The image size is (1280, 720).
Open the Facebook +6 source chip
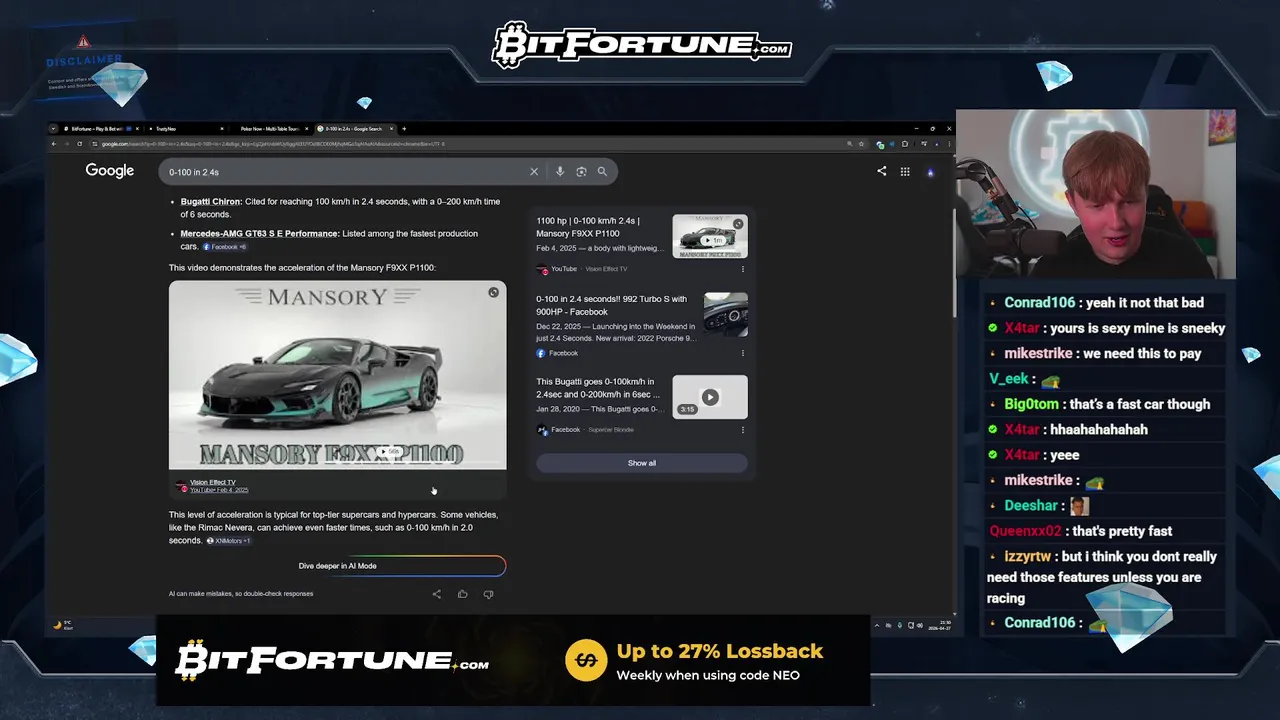(x=225, y=246)
